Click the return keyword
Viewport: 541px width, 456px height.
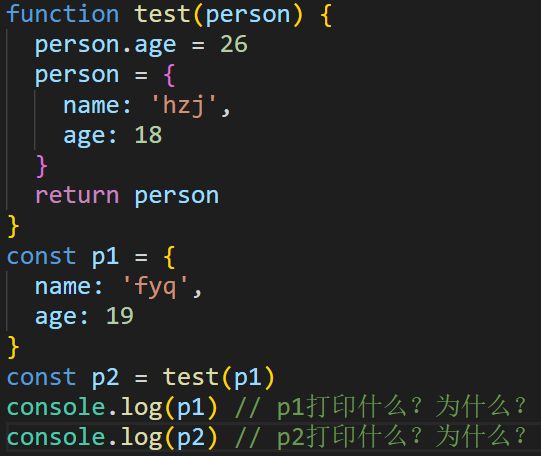77,196
